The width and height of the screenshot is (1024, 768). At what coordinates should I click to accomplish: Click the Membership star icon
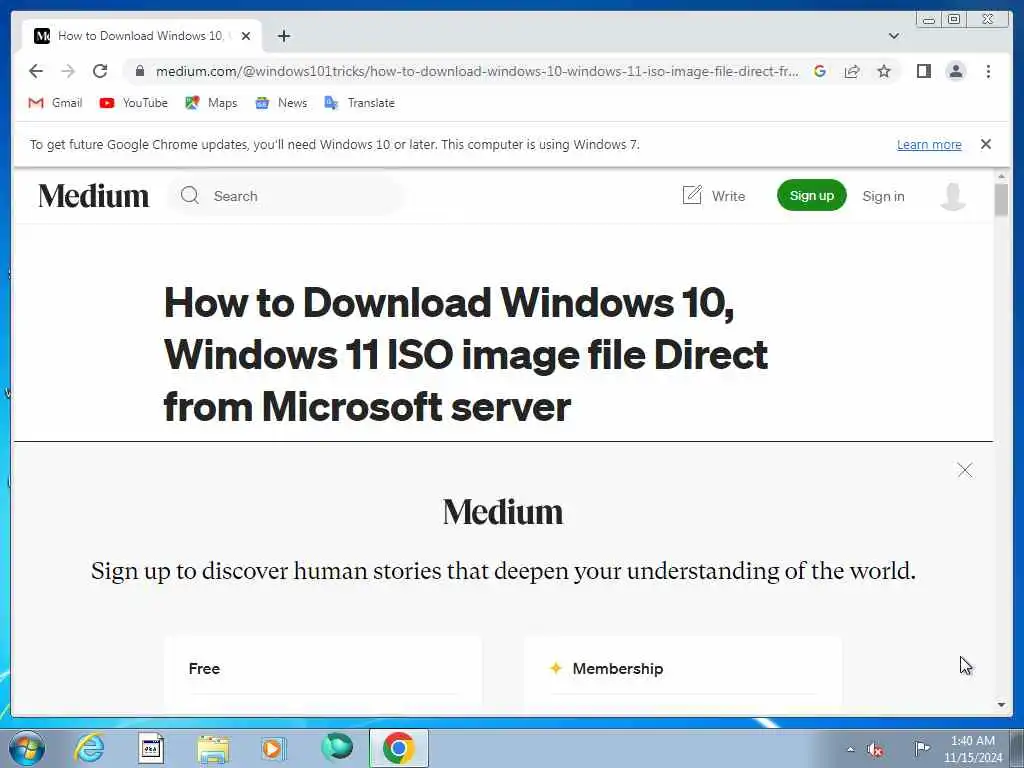(556, 668)
